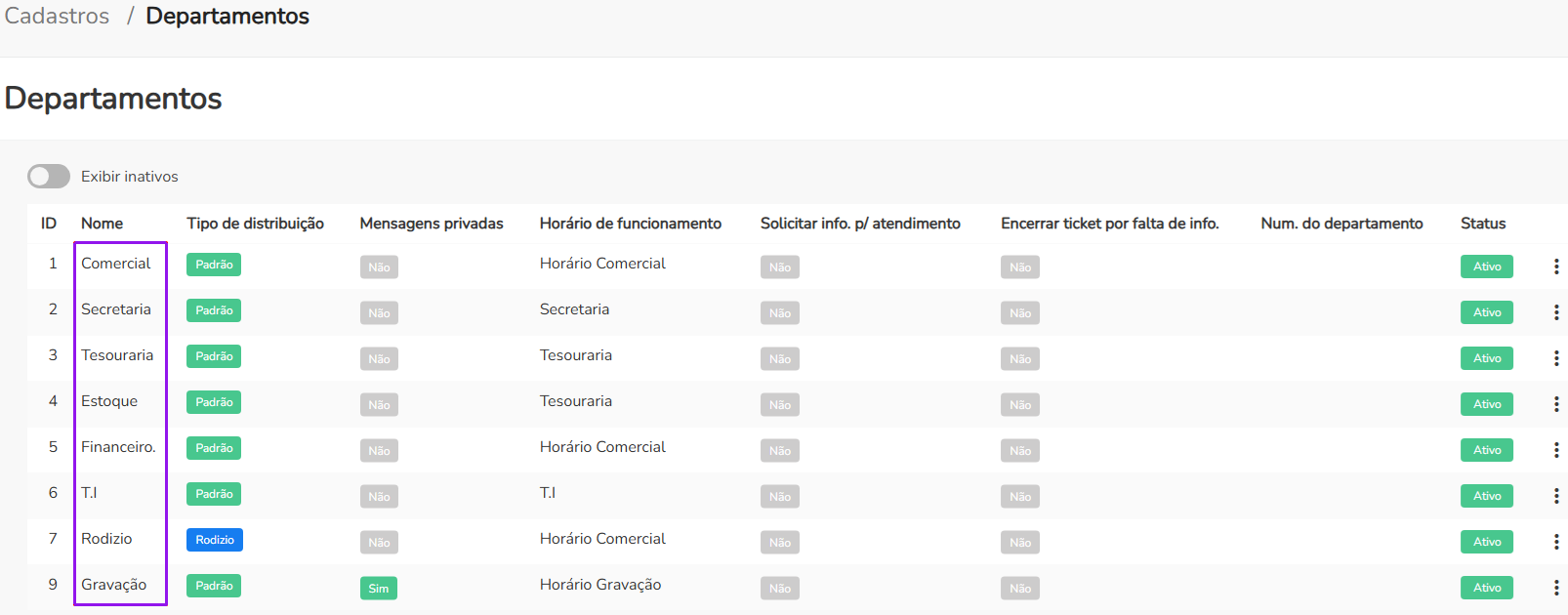Select the Ativo status badge for Comercial
Viewport: 1568px width, 615px height.
1486,266
